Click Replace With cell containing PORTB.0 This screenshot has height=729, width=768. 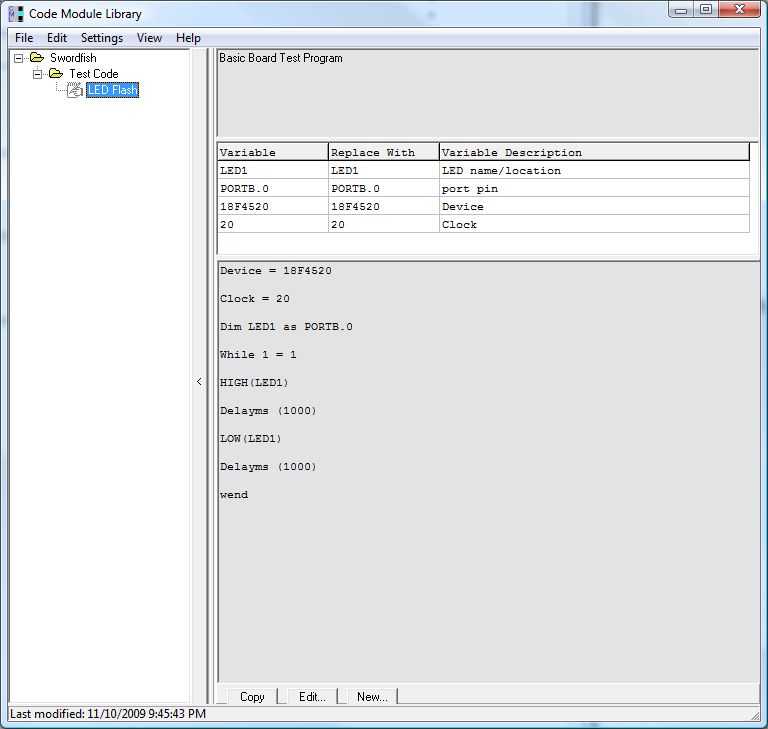384,189
